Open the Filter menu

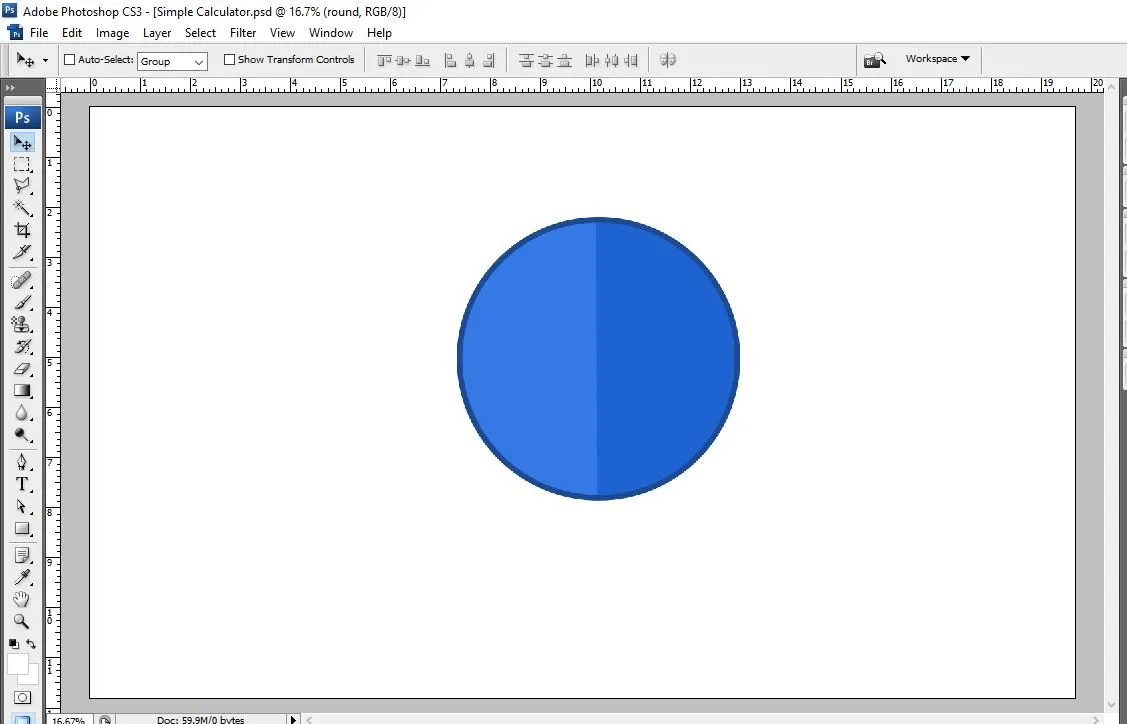(243, 33)
